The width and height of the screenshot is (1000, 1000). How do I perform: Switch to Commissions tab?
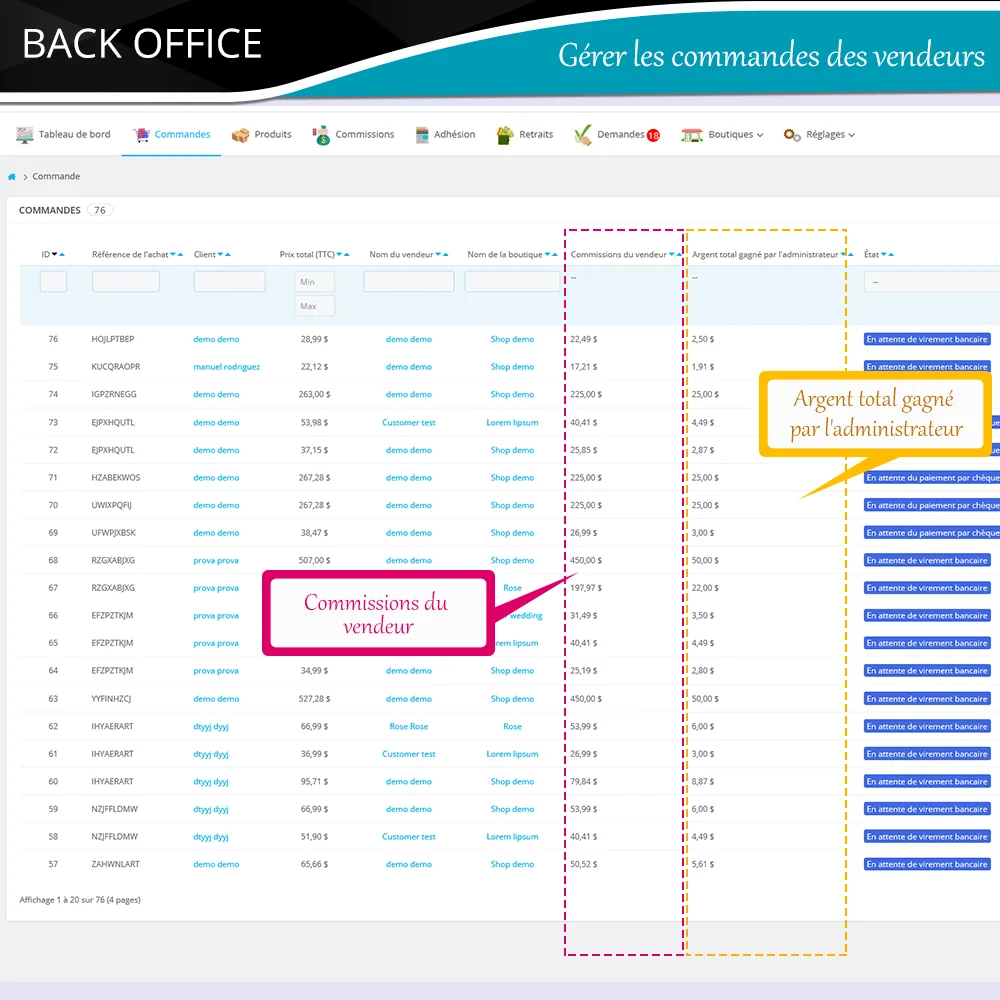(x=353, y=135)
